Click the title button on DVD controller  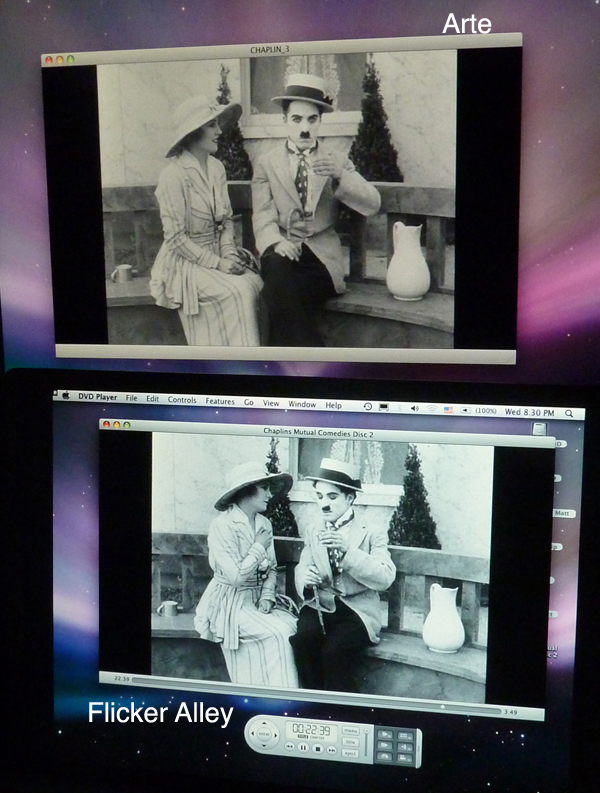[351, 742]
